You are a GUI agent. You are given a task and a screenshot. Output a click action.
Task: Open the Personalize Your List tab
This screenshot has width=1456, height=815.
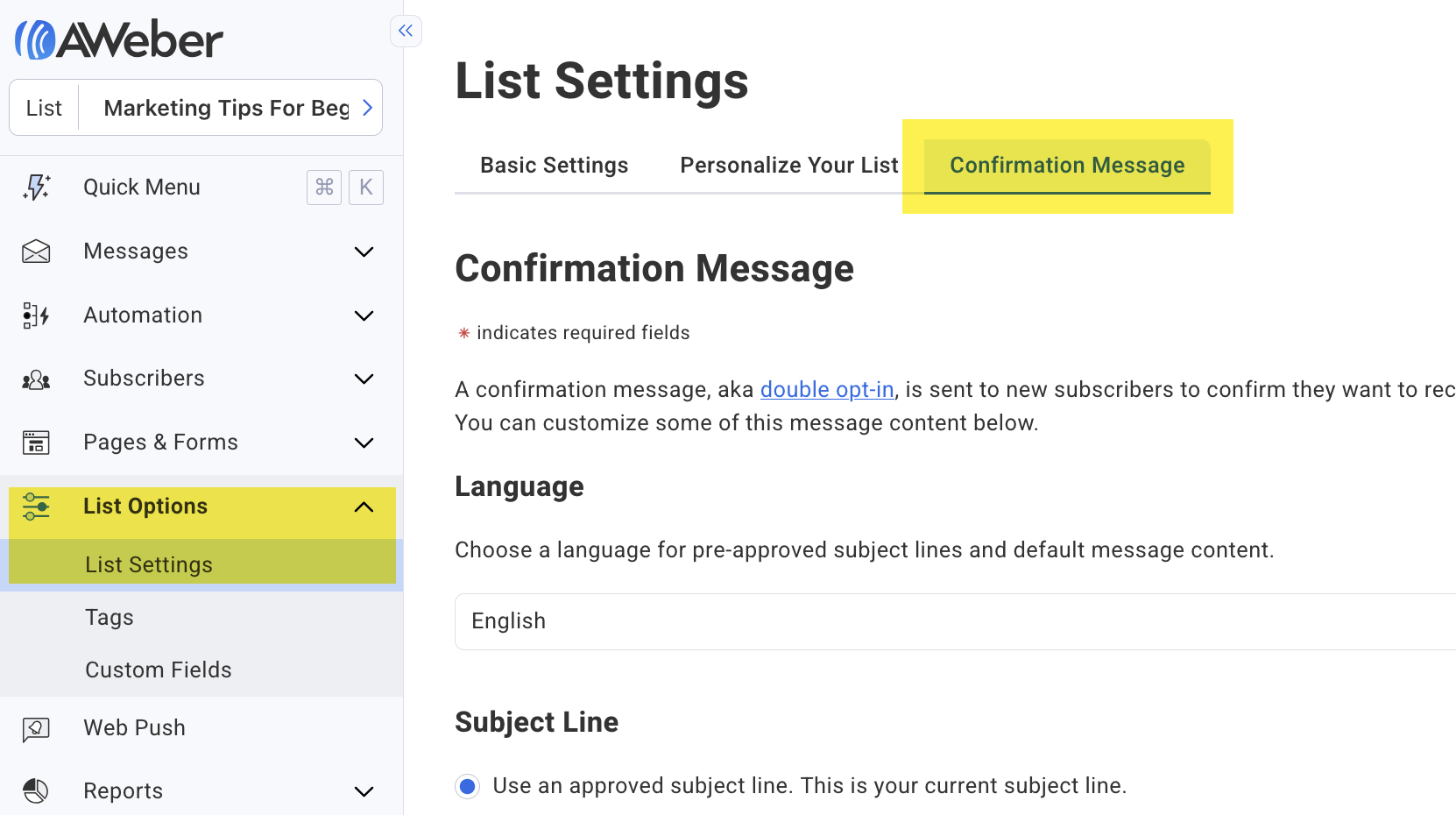pos(788,165)
